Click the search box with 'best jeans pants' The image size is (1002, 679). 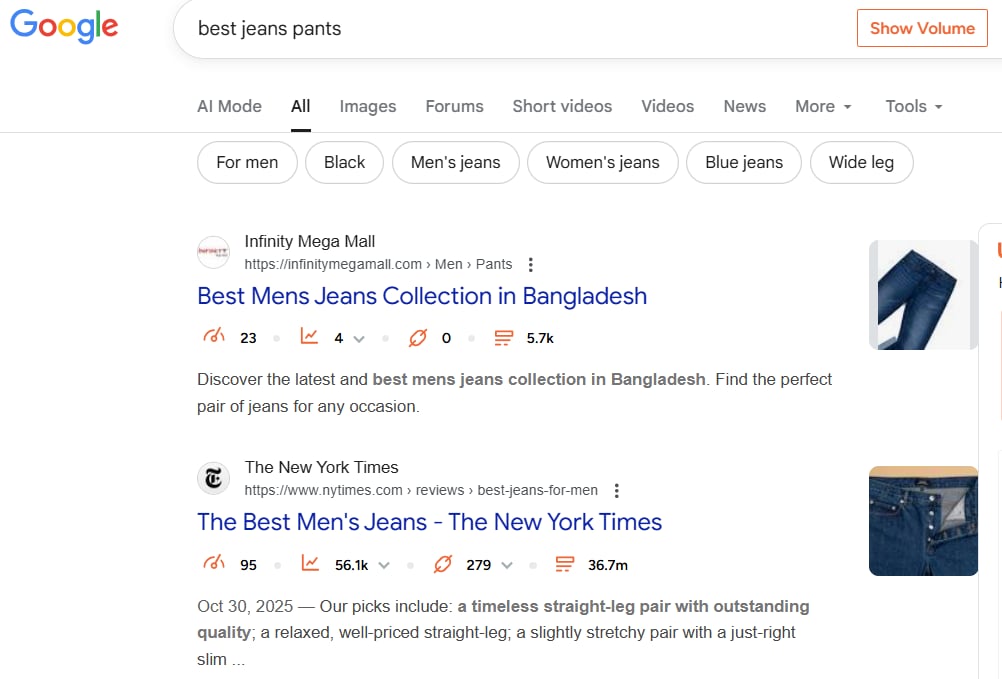tap(500, 28)
